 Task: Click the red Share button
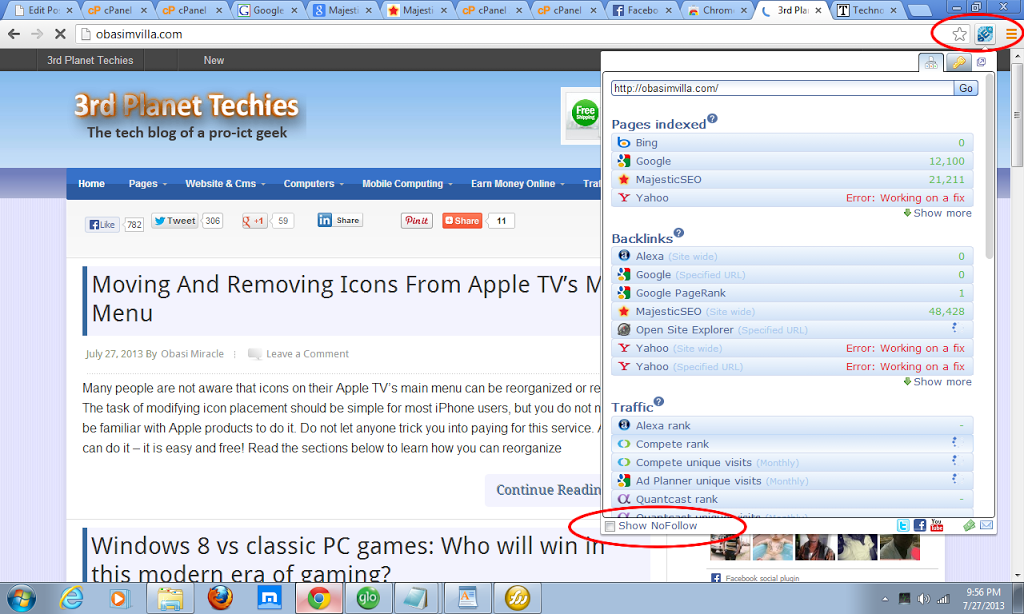tap(462, 221)
